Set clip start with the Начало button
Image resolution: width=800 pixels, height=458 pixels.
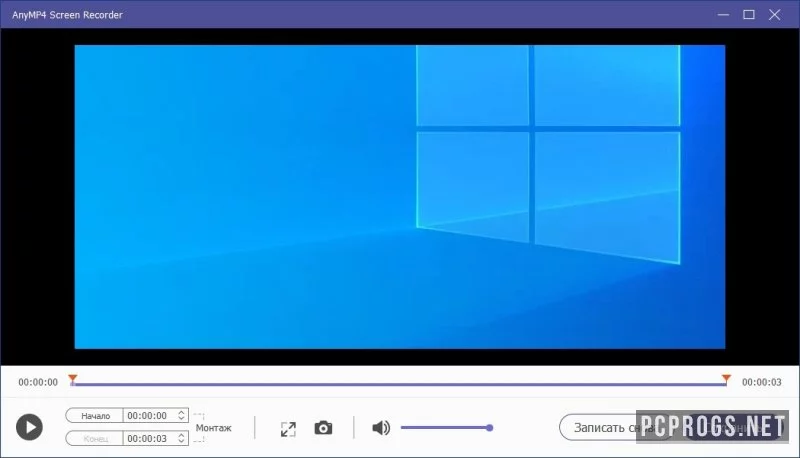point(94,416)
